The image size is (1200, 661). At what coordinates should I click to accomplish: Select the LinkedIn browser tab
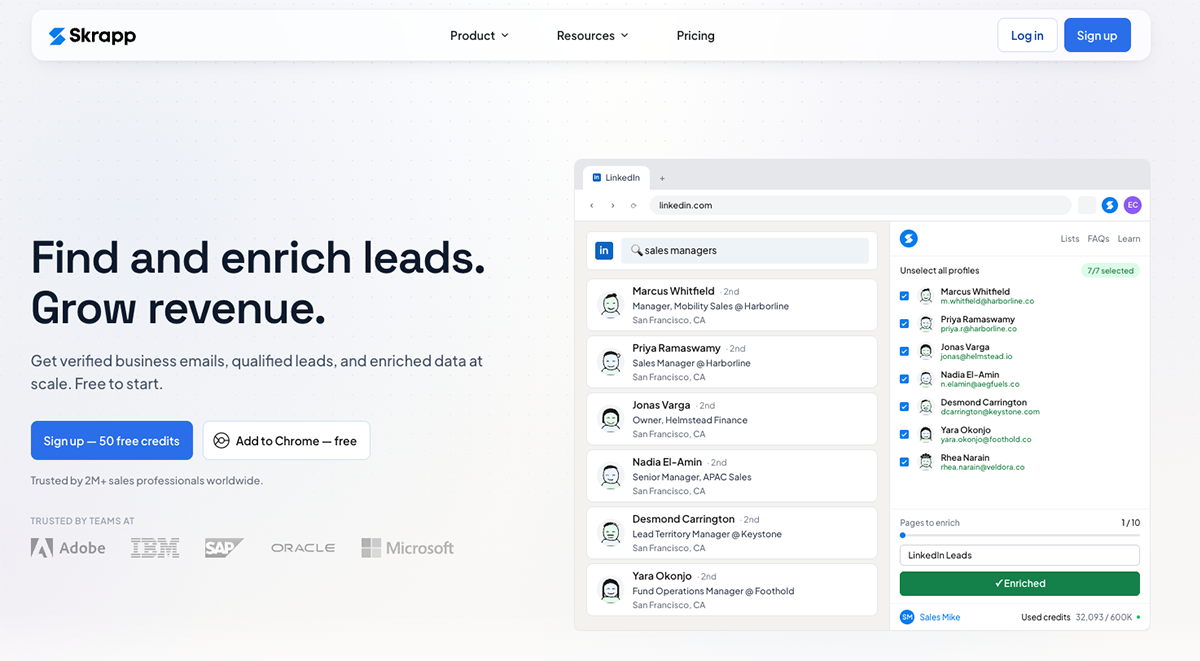point(617,178)
